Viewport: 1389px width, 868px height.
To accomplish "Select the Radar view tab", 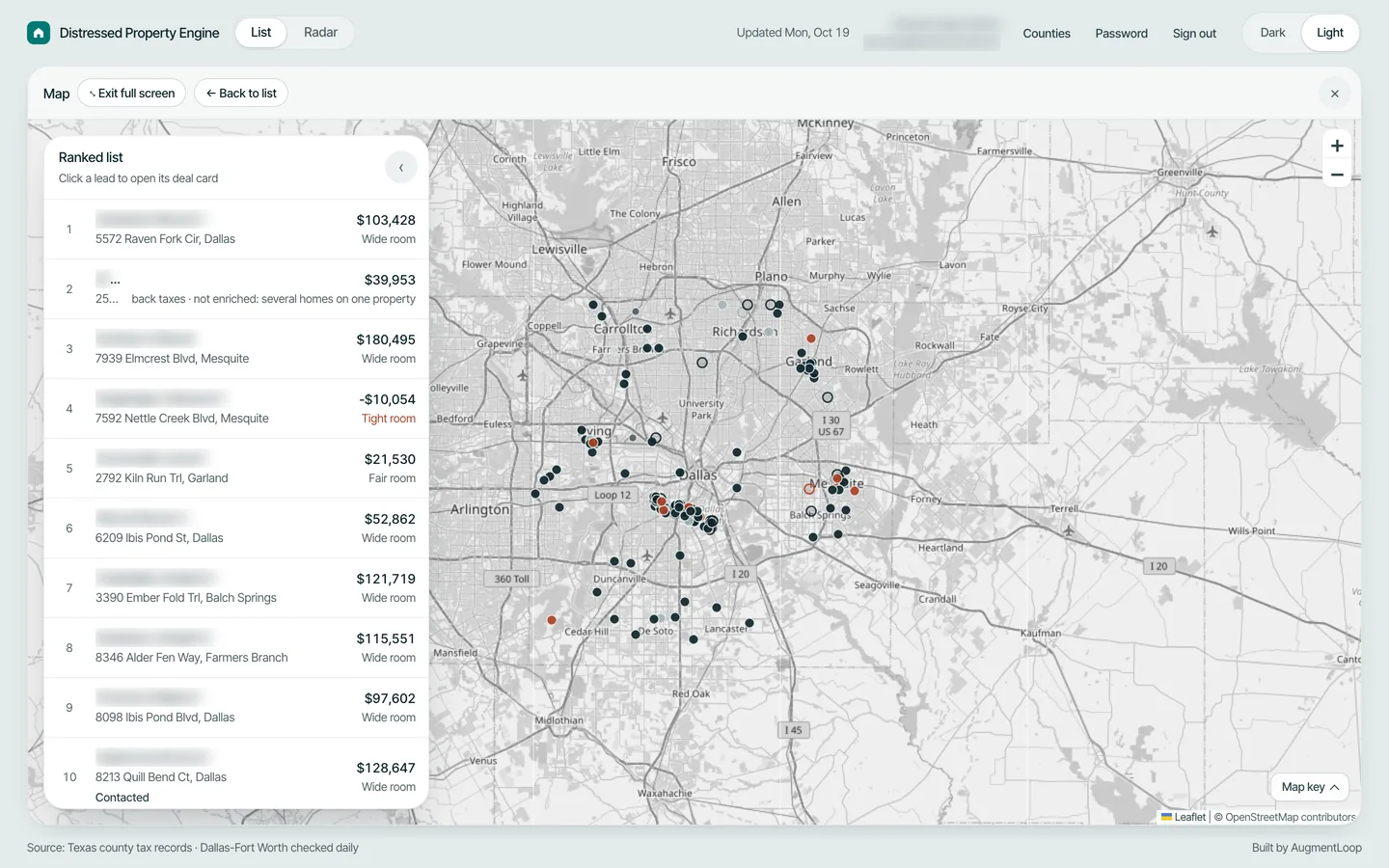I will point(320,33).
